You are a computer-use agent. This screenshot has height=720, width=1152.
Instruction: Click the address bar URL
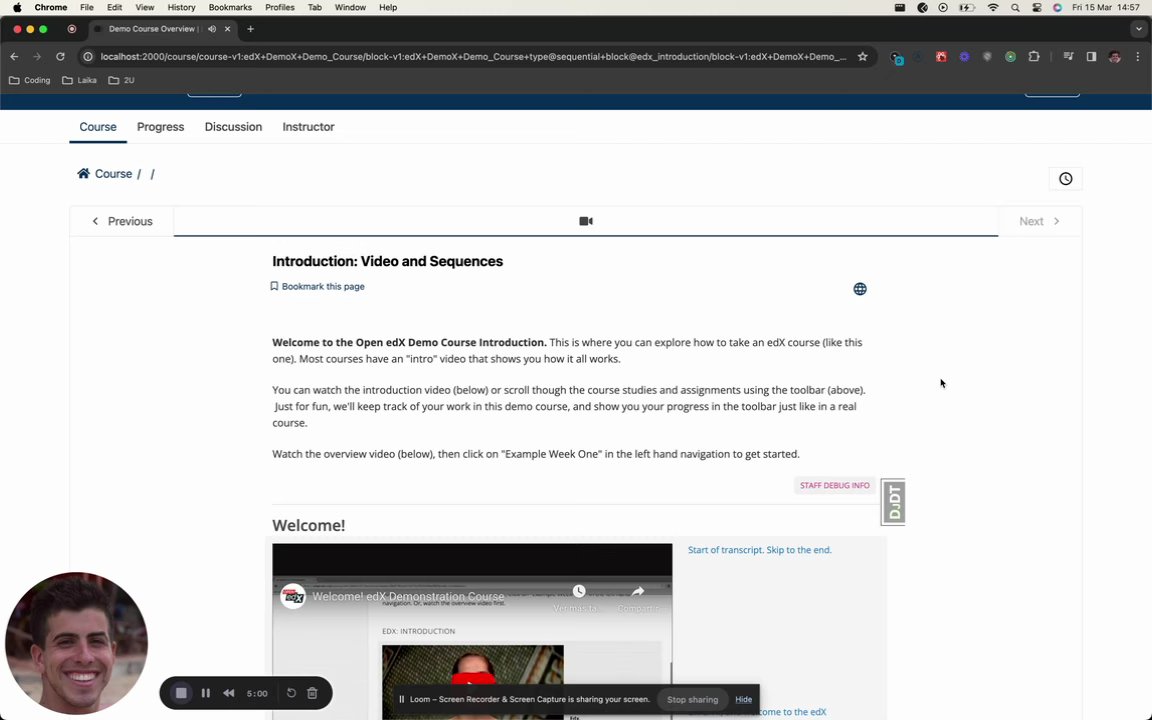coord(473,57)
